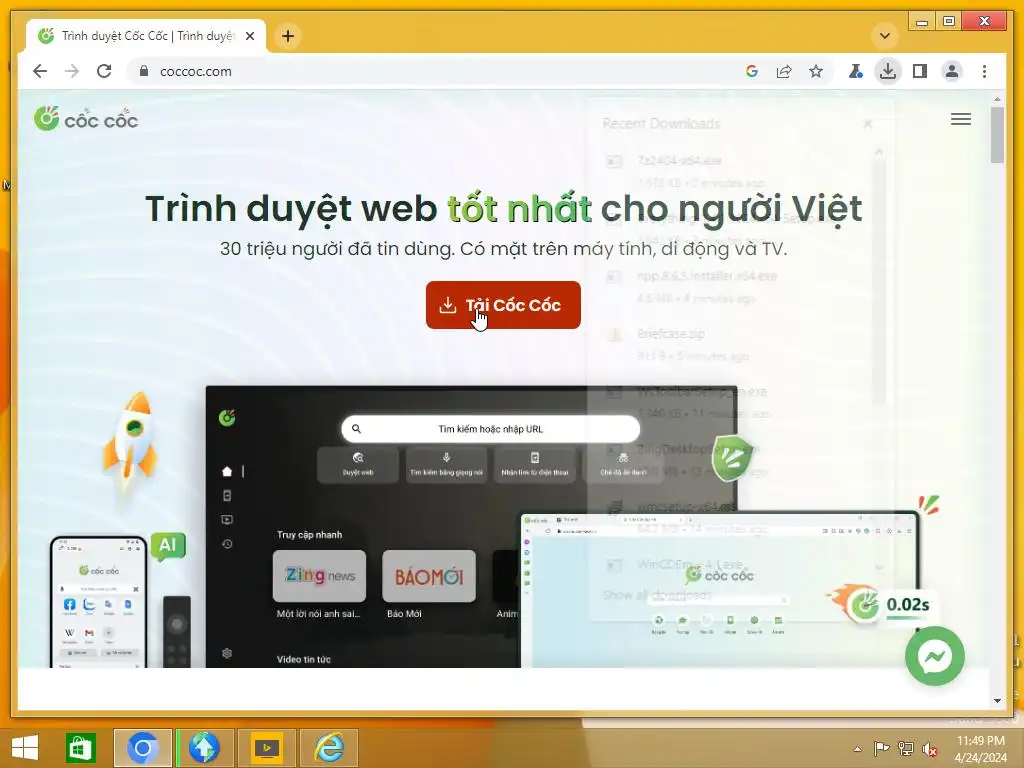Click the Google icon in the address bar
The width and height of the screenshot is (1024, 768).
(x=752, y=71)
